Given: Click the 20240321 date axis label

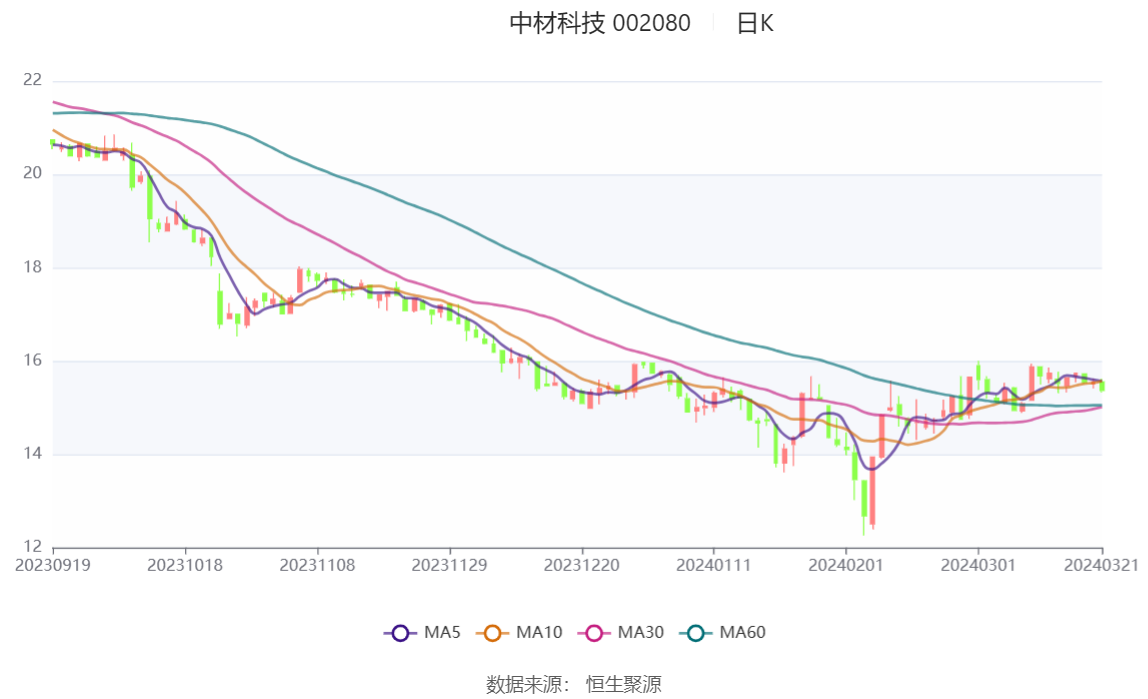Looking at the screenshot, I should [x=1101, y=565].
